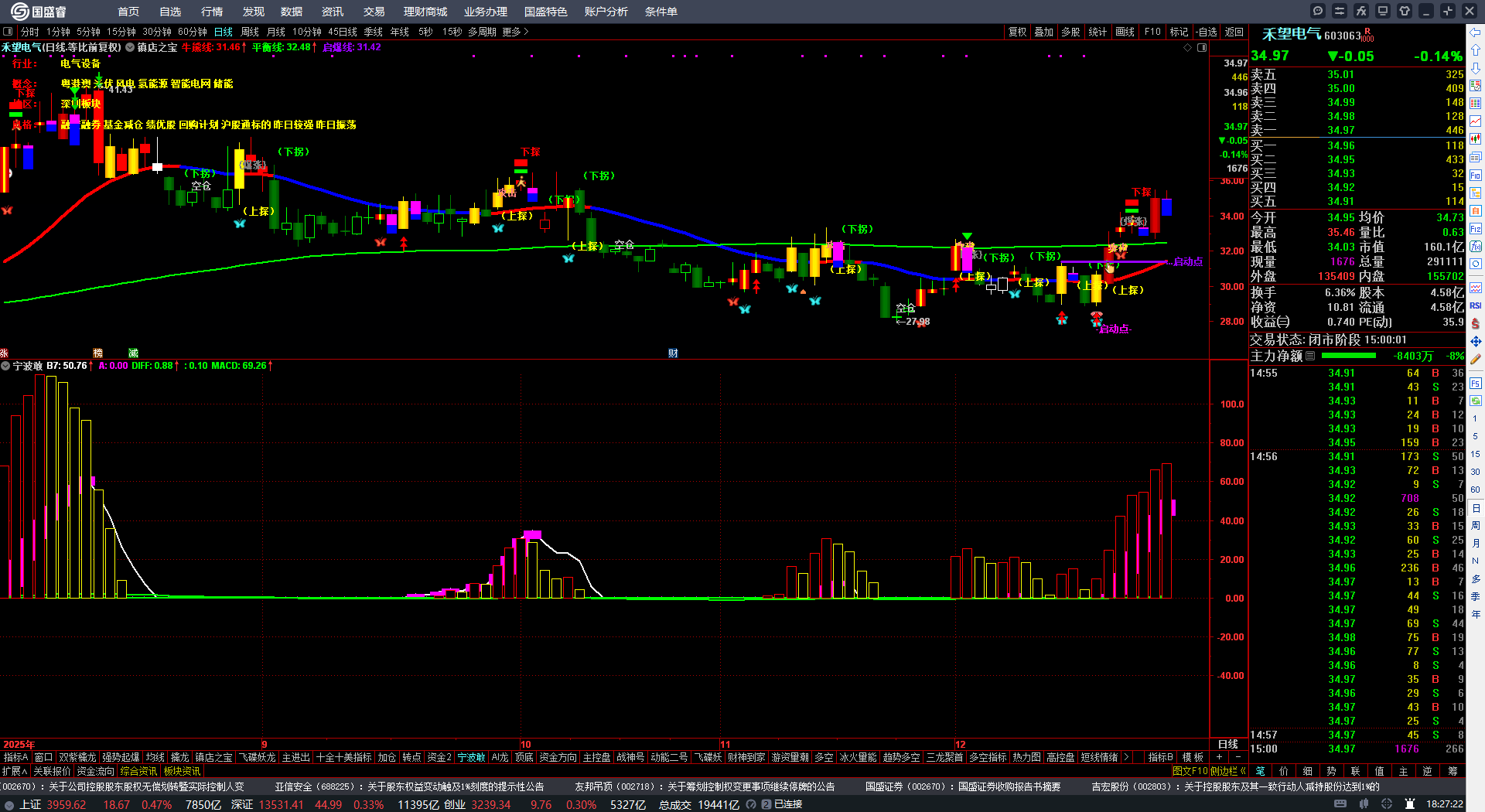This screenshot has height=812, width=1485.
Task: Open the 首页 menu
Action: [128, 12]
